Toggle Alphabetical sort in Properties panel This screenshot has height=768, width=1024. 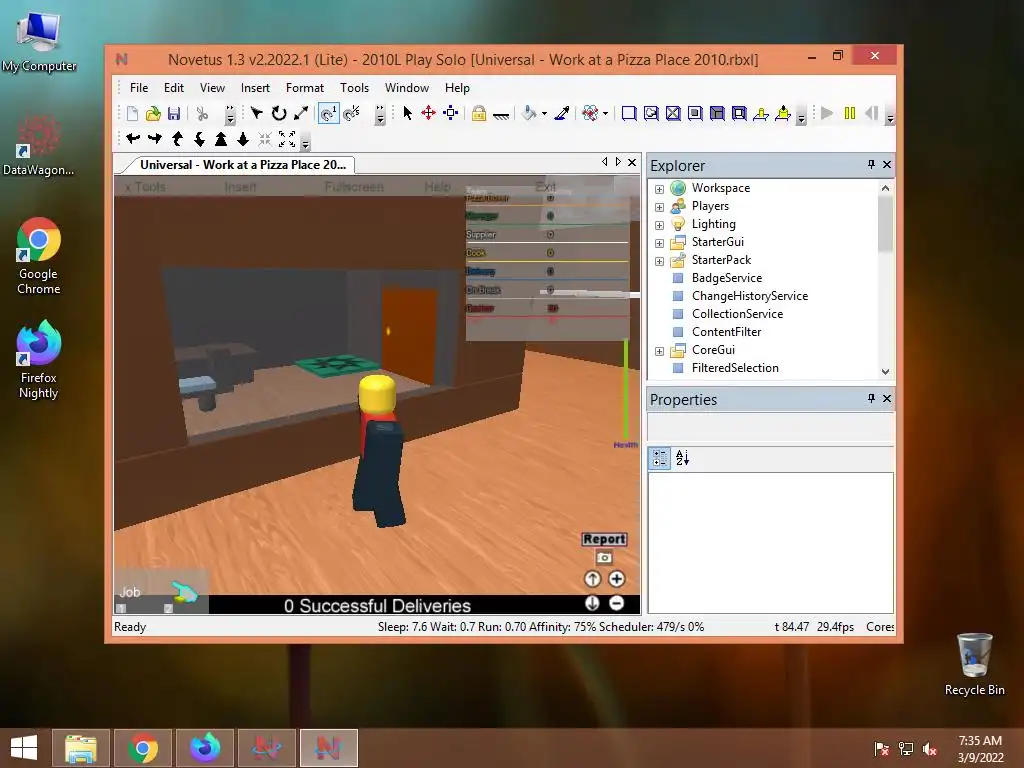[682, 458]
